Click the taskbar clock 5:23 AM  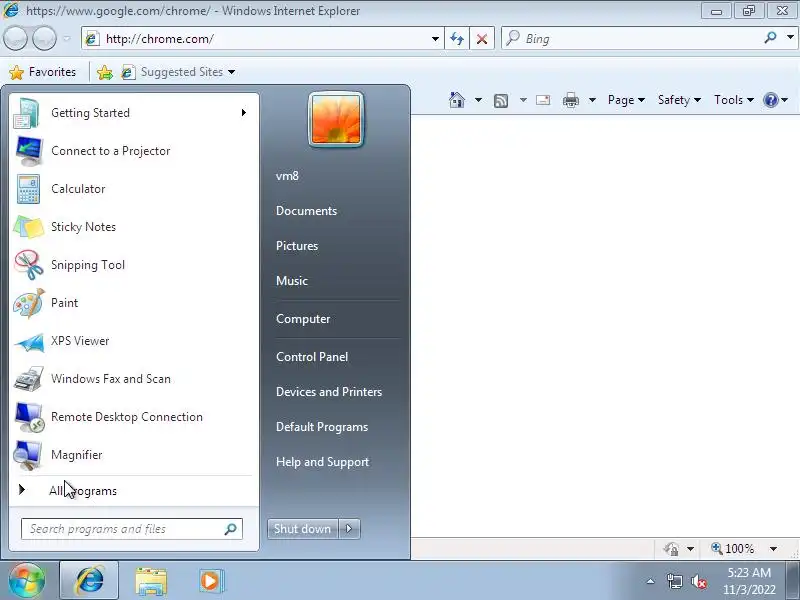(749, 572)
